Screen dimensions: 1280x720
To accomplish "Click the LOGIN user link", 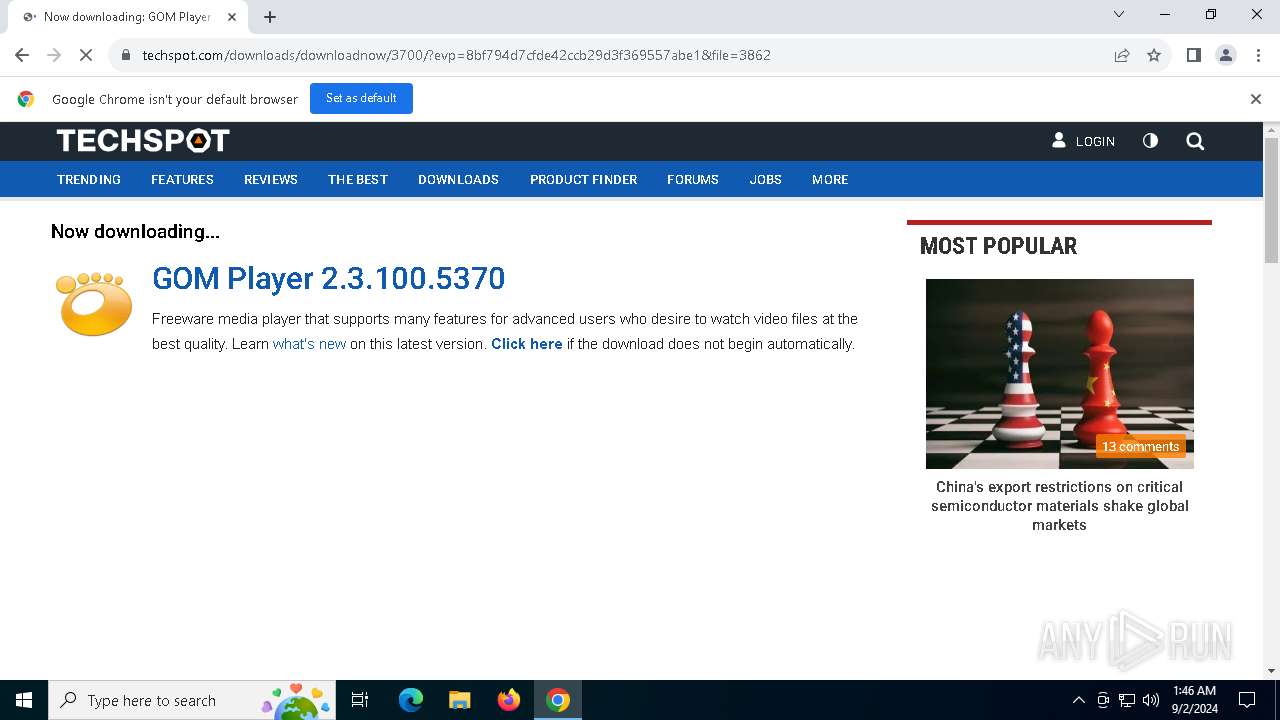I will [1083, 141].
